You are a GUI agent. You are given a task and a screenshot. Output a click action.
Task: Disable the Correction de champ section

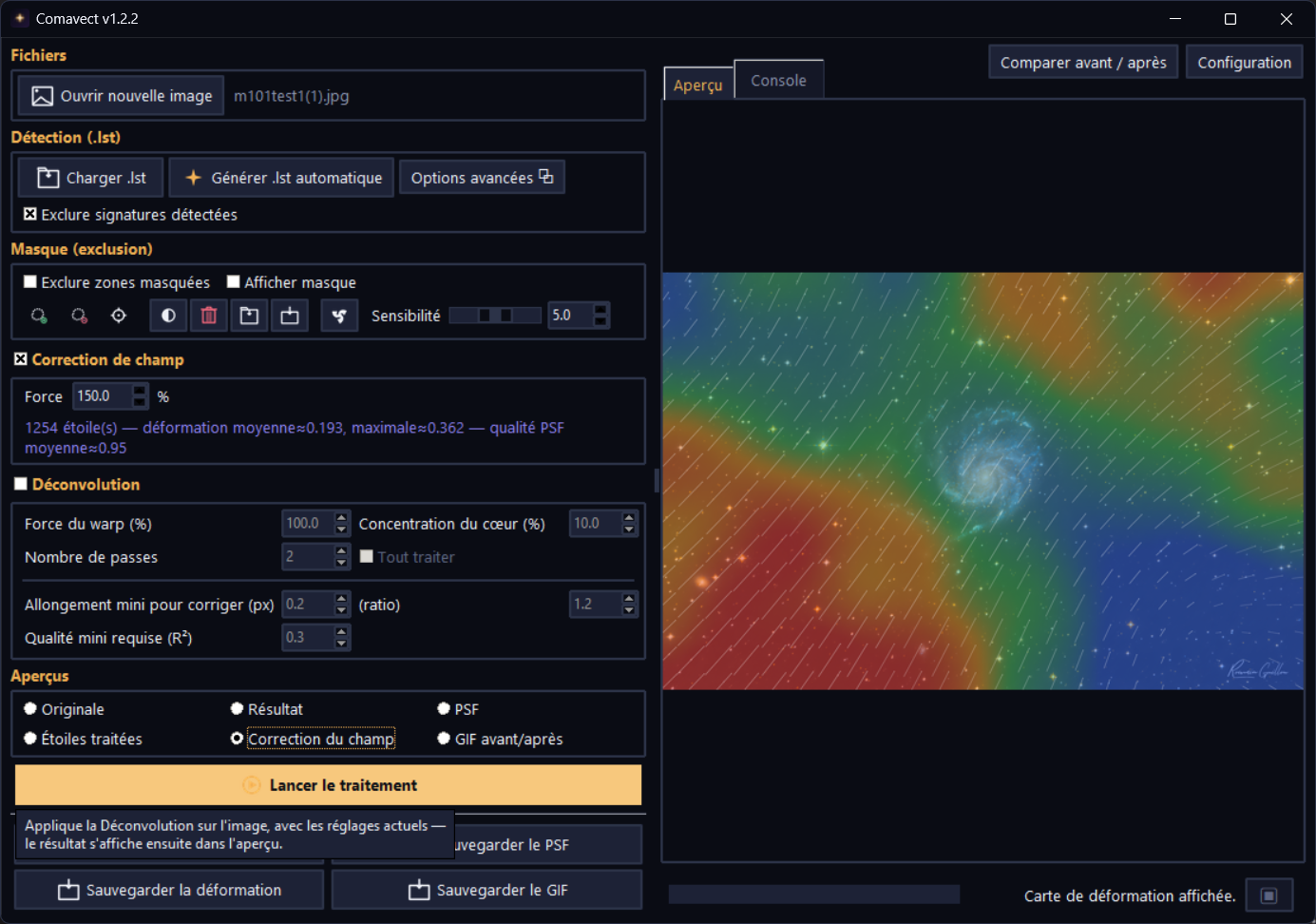point(20,359)
